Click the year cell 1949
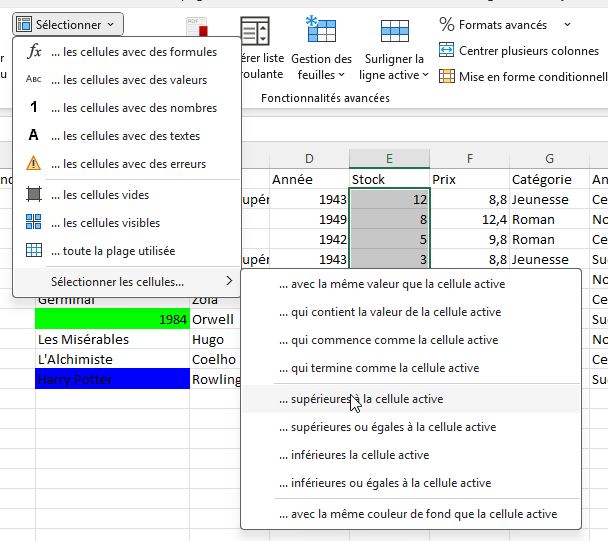This screenshot has height=541, width=608. point(309,220)
